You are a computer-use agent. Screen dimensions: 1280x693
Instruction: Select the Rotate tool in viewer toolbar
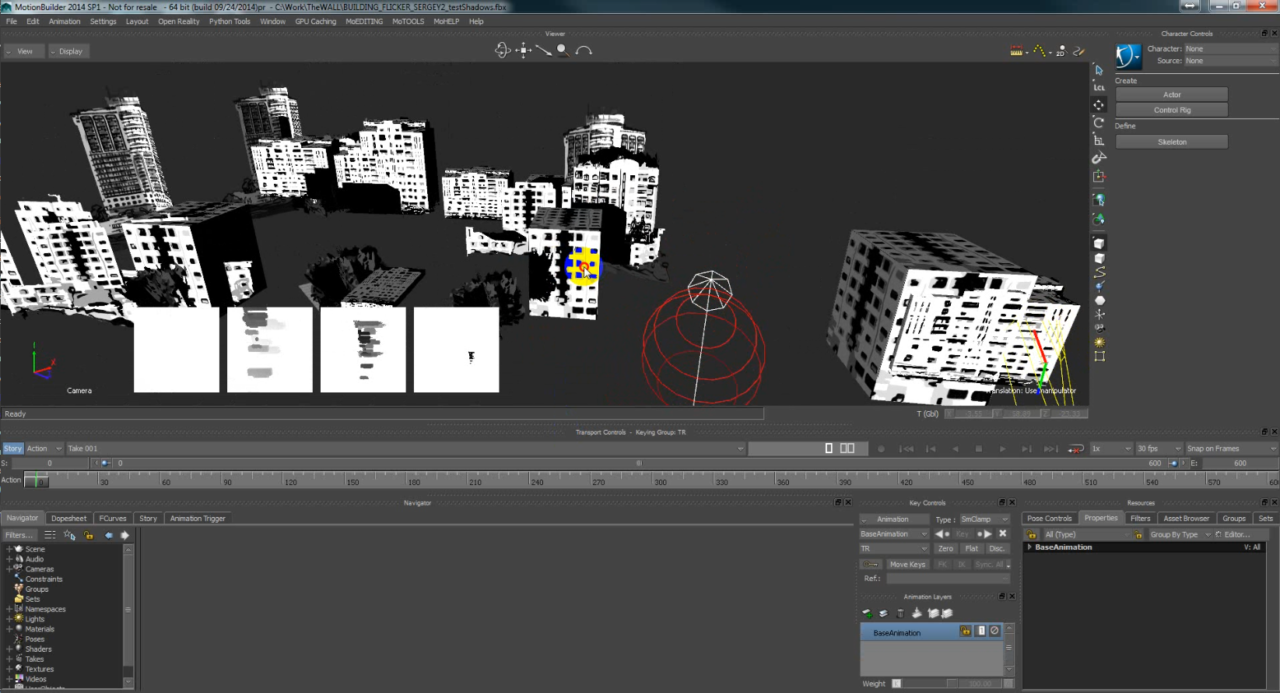1099,122
